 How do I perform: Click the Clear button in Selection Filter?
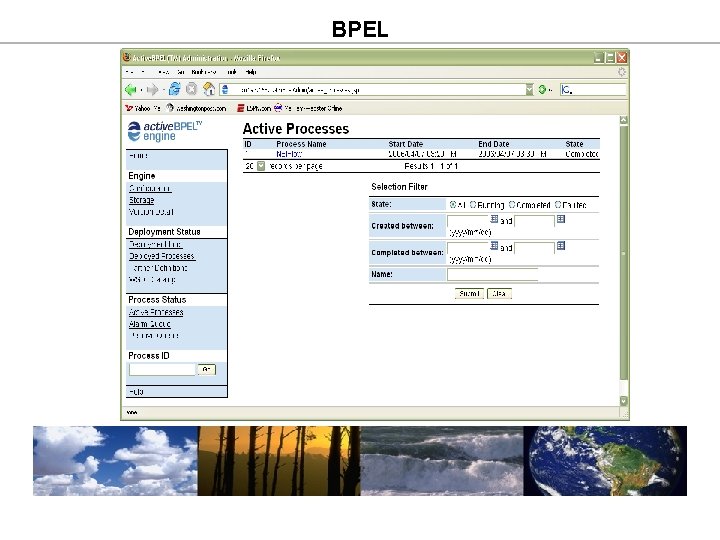[x=499, y=293]
